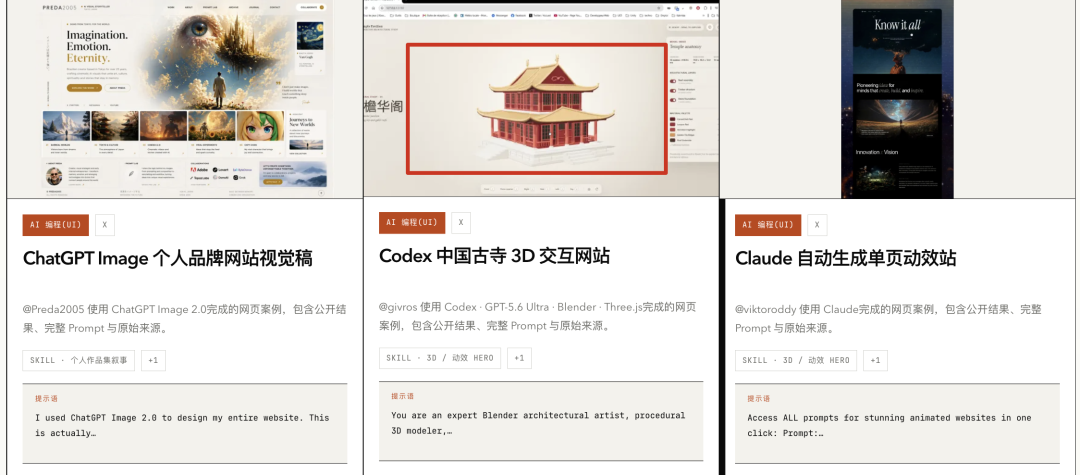Click the @viktoroddy description text
Screen dimensions: 1080x475
pyautogui.click(x=889, y=319)
